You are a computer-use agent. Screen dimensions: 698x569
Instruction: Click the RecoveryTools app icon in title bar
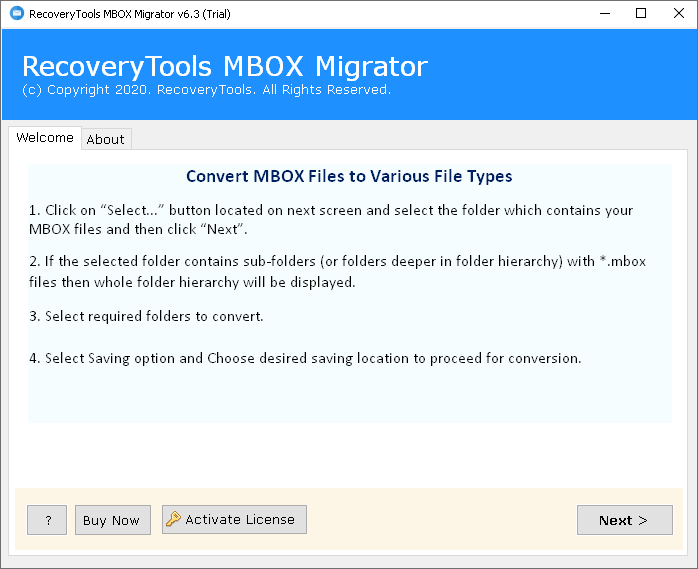coord(17,13)
